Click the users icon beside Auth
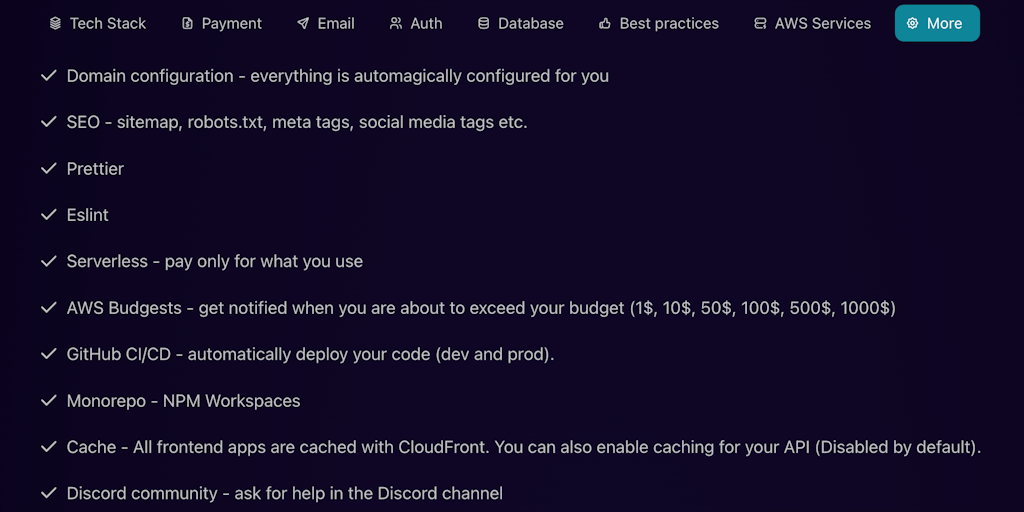 point(396,23)
